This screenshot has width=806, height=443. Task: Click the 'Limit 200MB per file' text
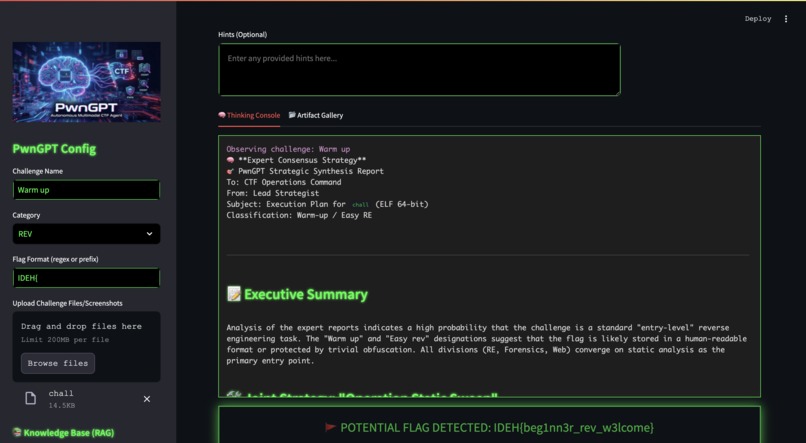click(x=65, y=340)
